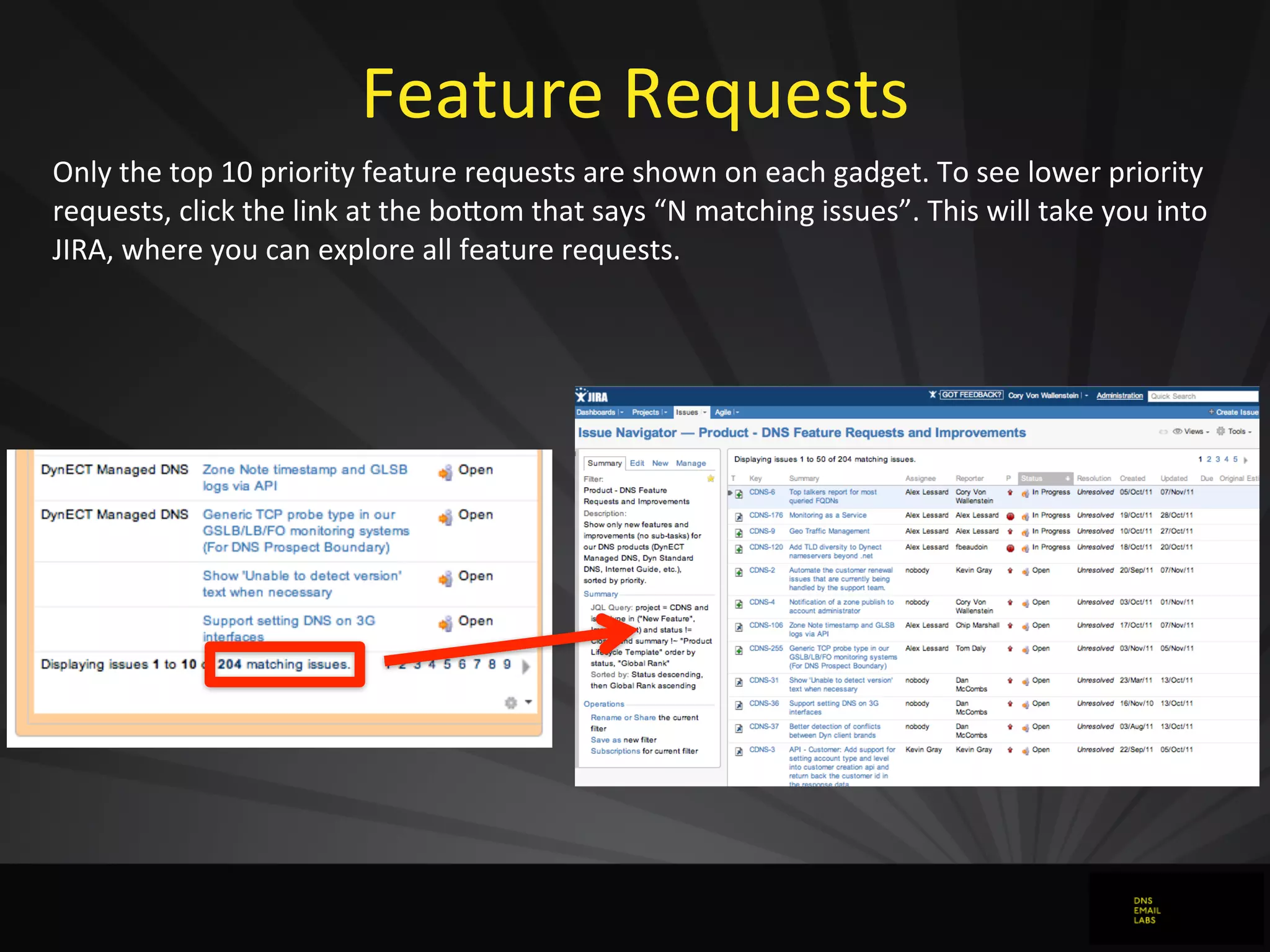Click the status icon in CDNS-6 row

pyautogui.click(x=1026, y=493)
